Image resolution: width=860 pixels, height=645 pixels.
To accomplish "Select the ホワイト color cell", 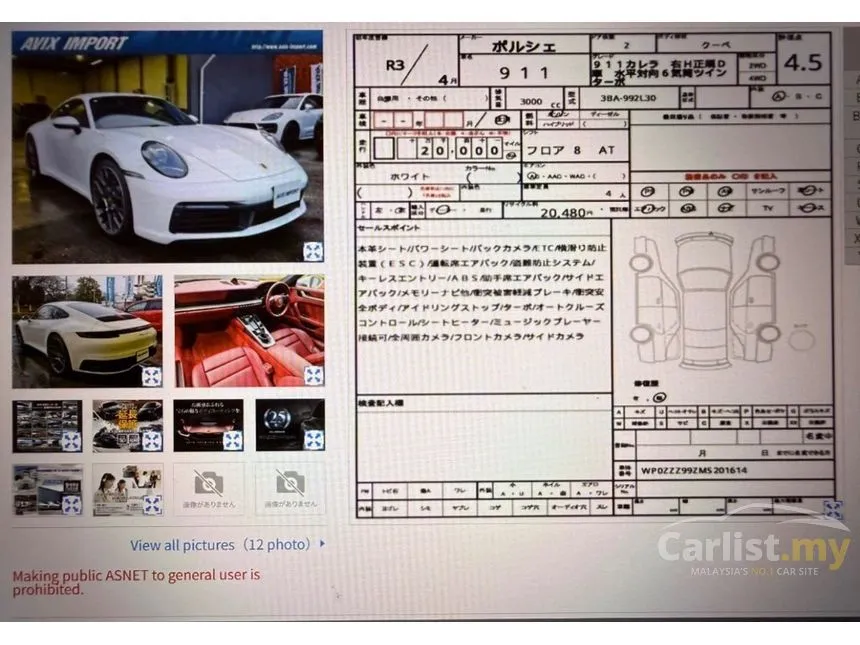I will pyautogui.click(x=410, y=177).
